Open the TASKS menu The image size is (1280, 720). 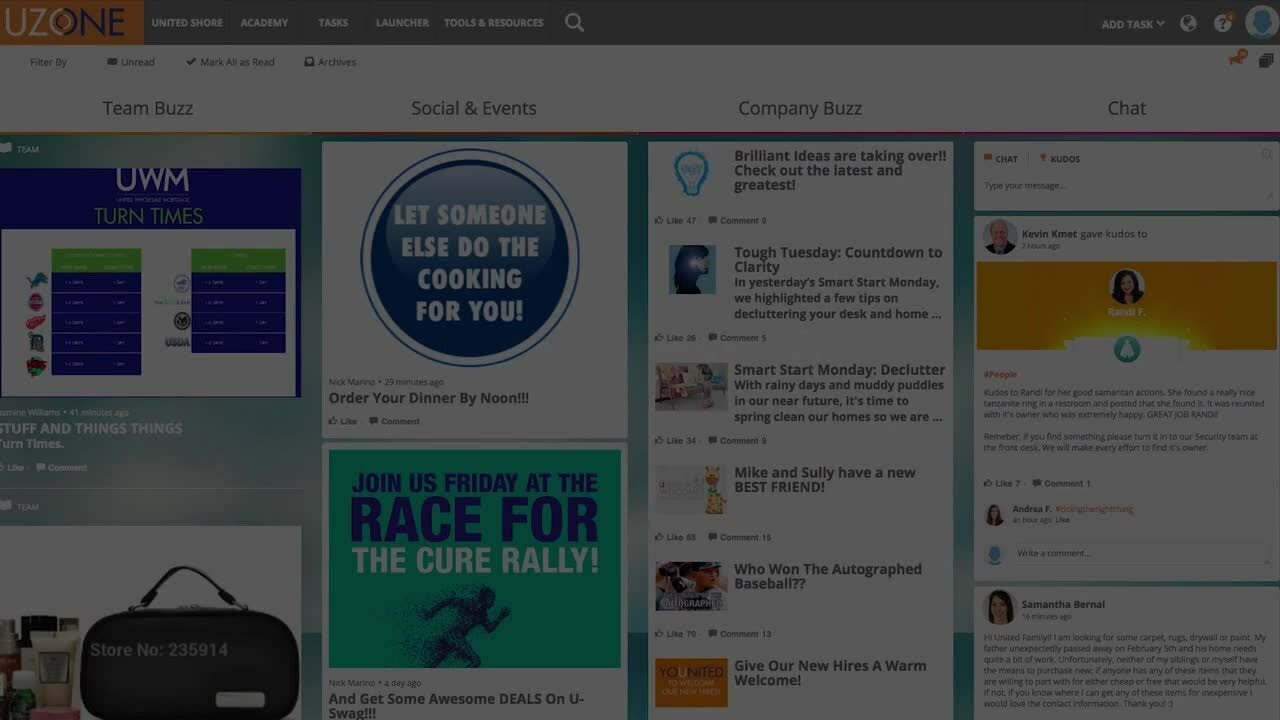pyautogui.click(x=333, y=22)
